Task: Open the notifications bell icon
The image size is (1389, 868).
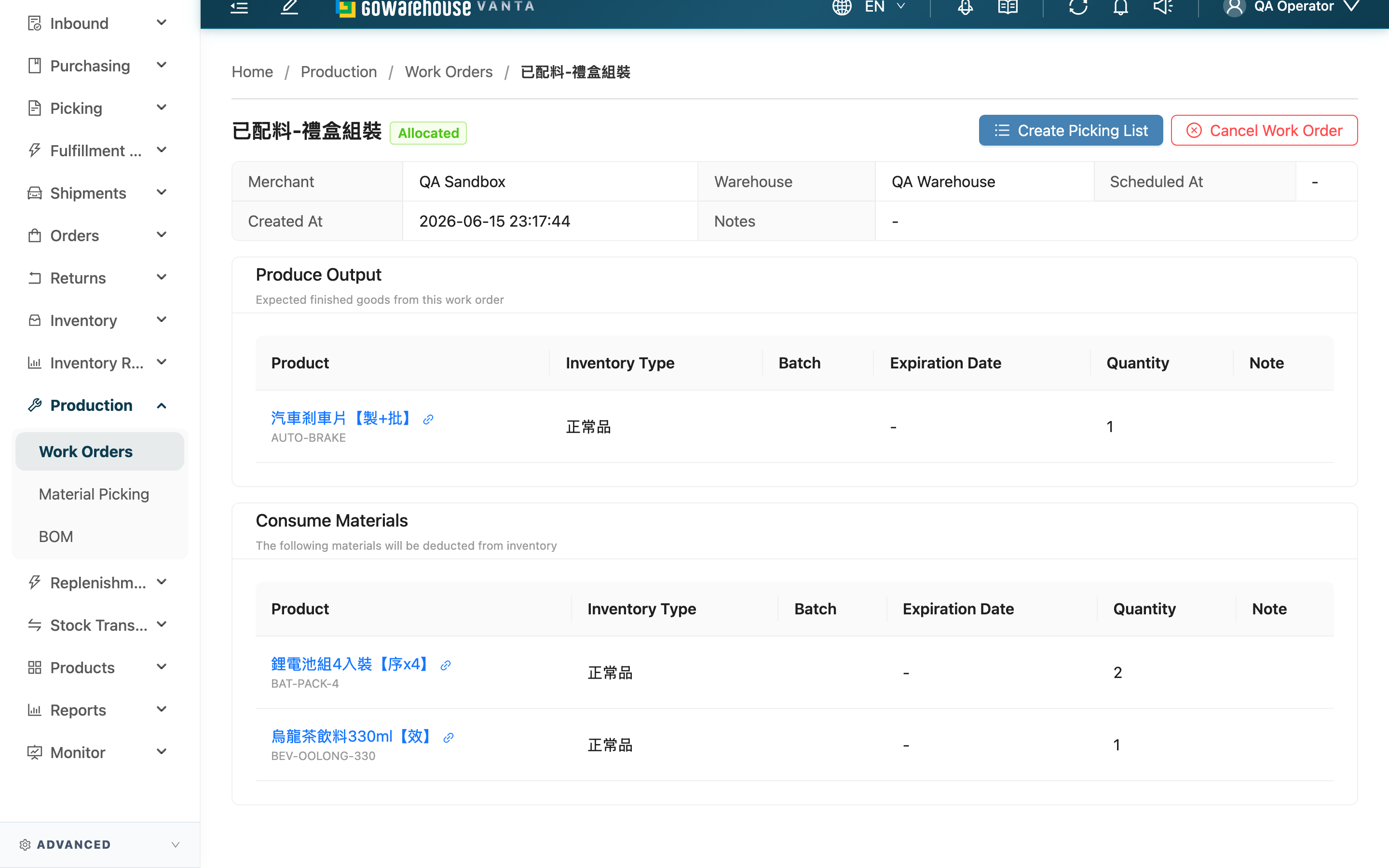Action: [1121, 7]
